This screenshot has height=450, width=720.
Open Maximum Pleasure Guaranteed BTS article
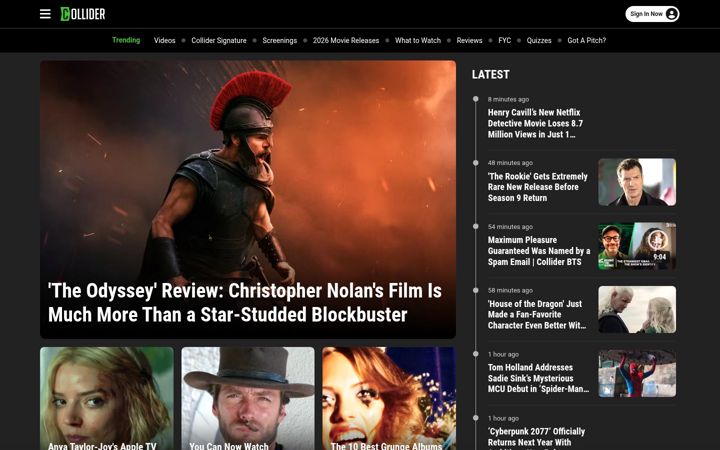539,251
